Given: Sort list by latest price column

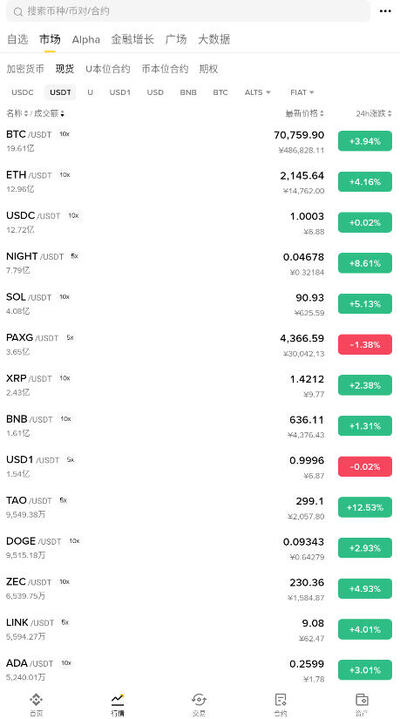Looking at the screenshot, I should [305, 113].
